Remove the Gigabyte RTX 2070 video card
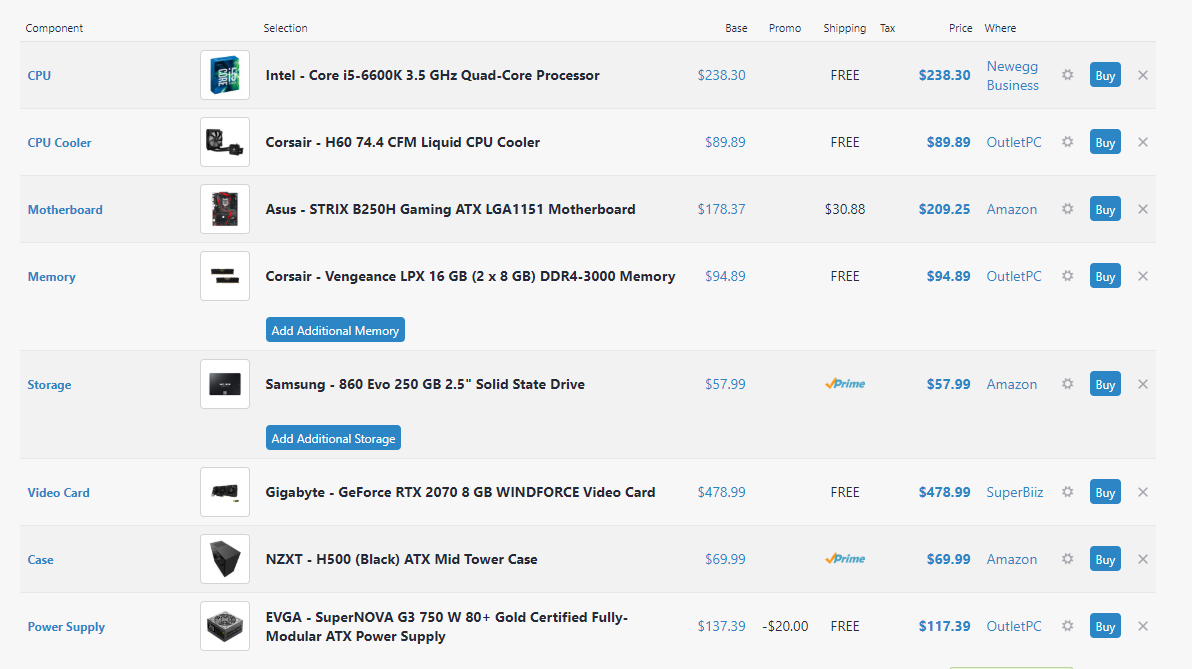 [1143, 492]
